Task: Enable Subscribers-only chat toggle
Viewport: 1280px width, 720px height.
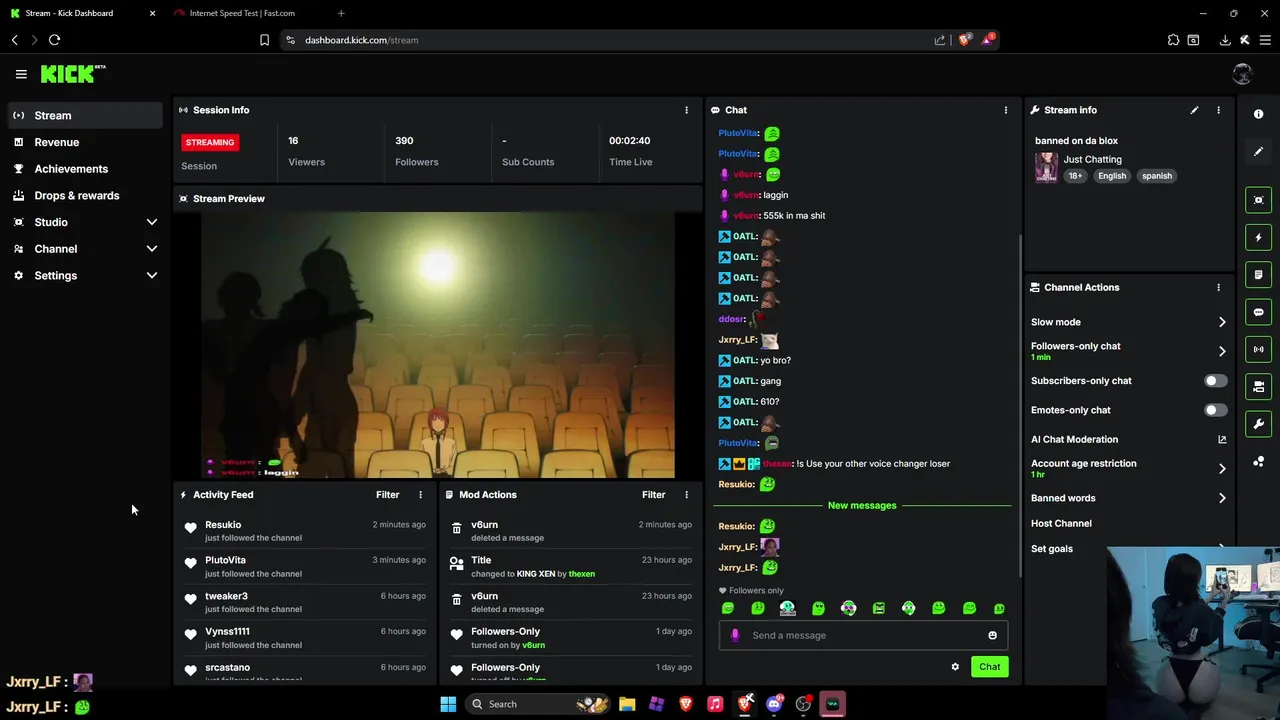Action: tap(1215, 381)
